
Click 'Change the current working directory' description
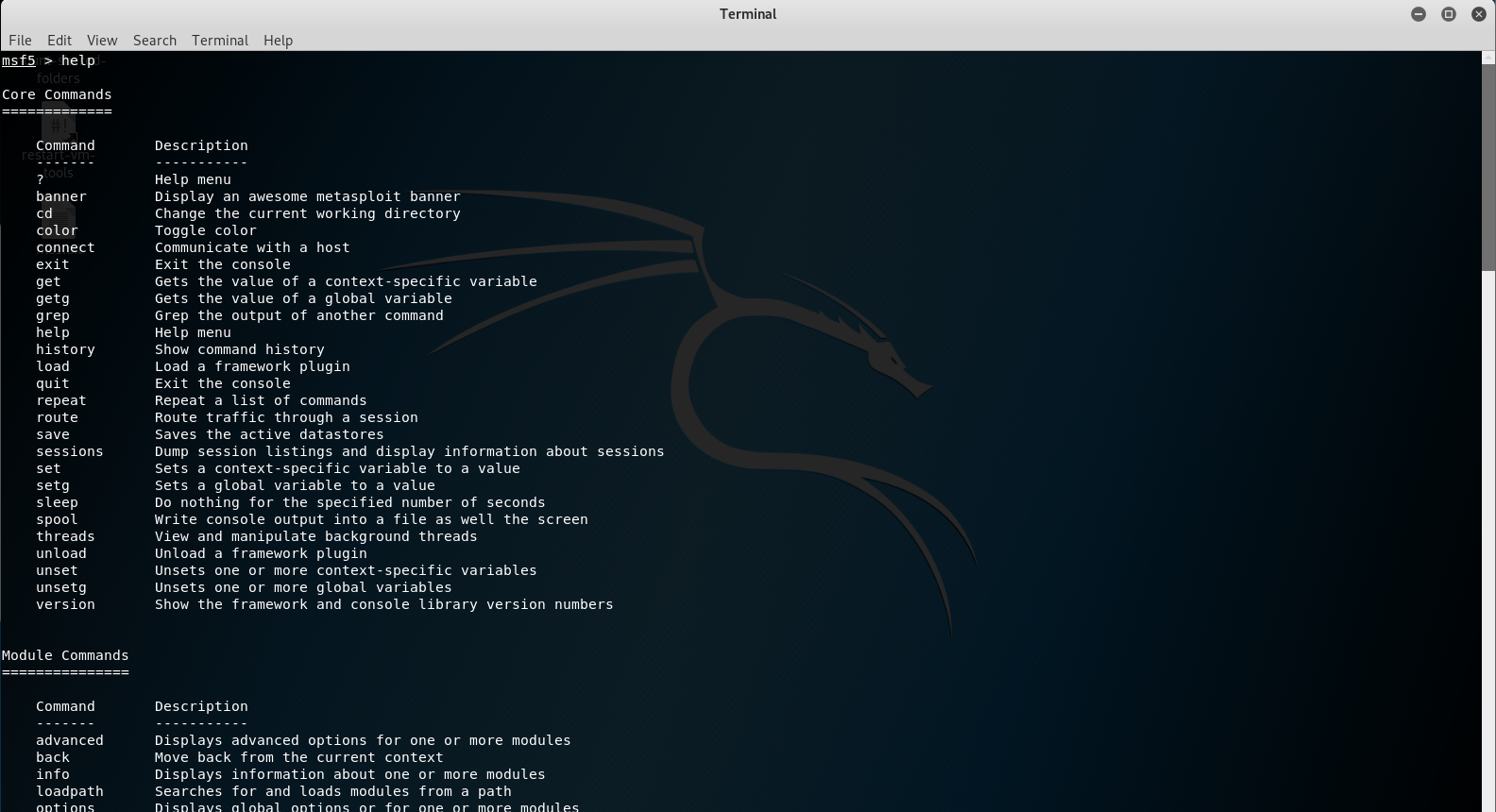tap(308, 213)
